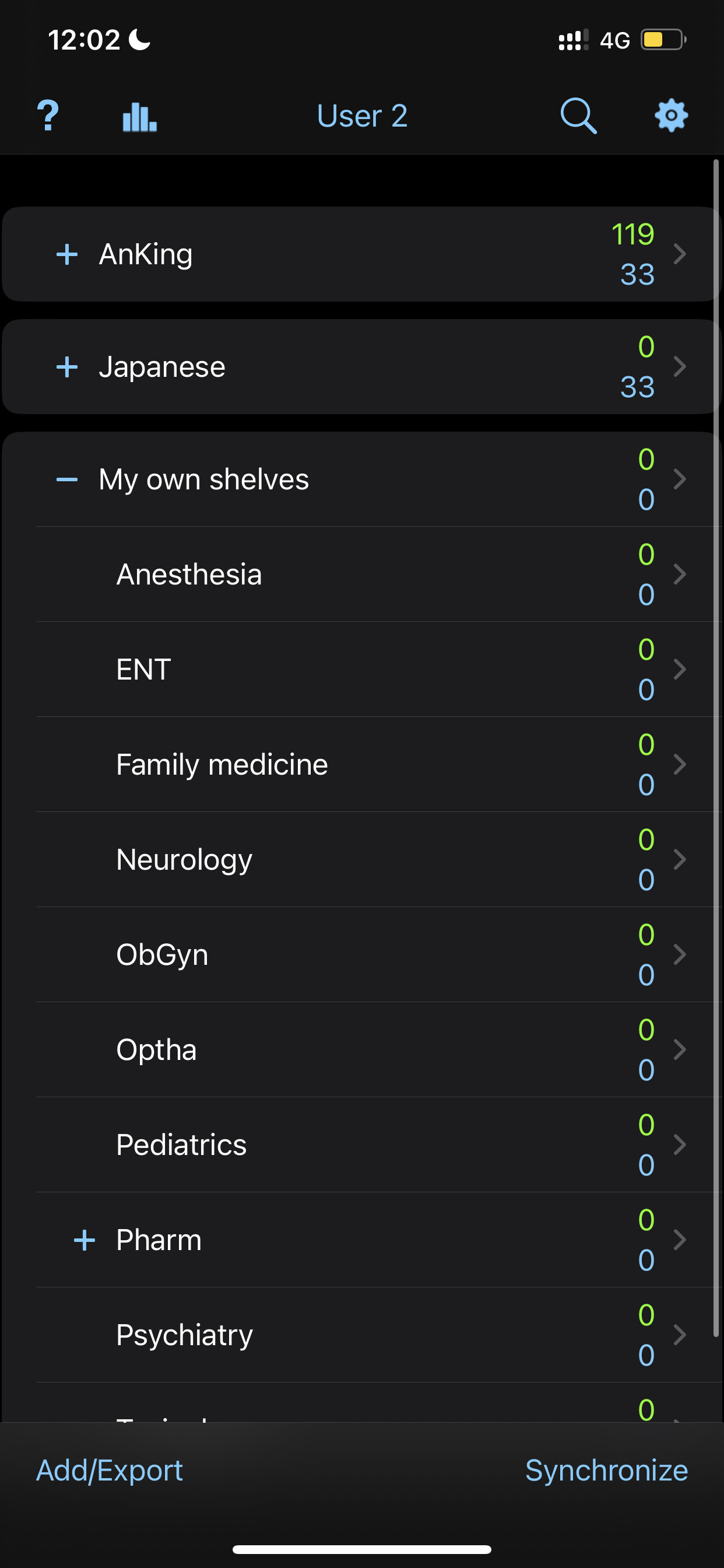The width and height of the screenshot is (724, 1568).
Task: Open the ObGyn deck
Action: [162, 954]
